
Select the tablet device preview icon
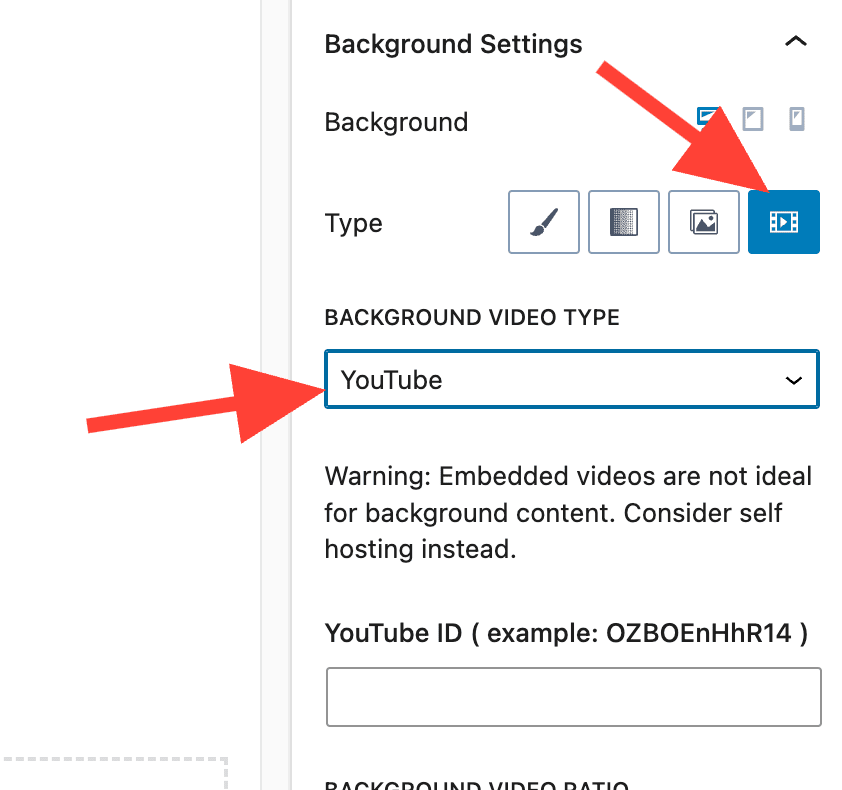(x=752, y=120)
